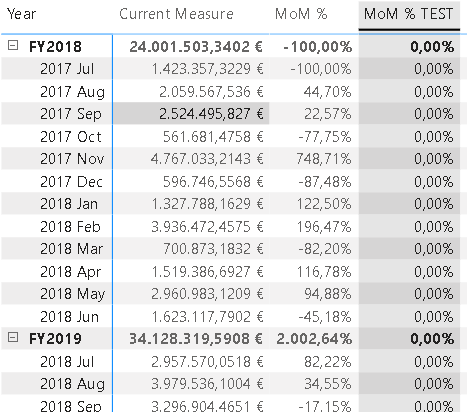This screenshot has height=412, width=467.
Task: Collapse the FY2019 row group
Action: click(13, 337)
